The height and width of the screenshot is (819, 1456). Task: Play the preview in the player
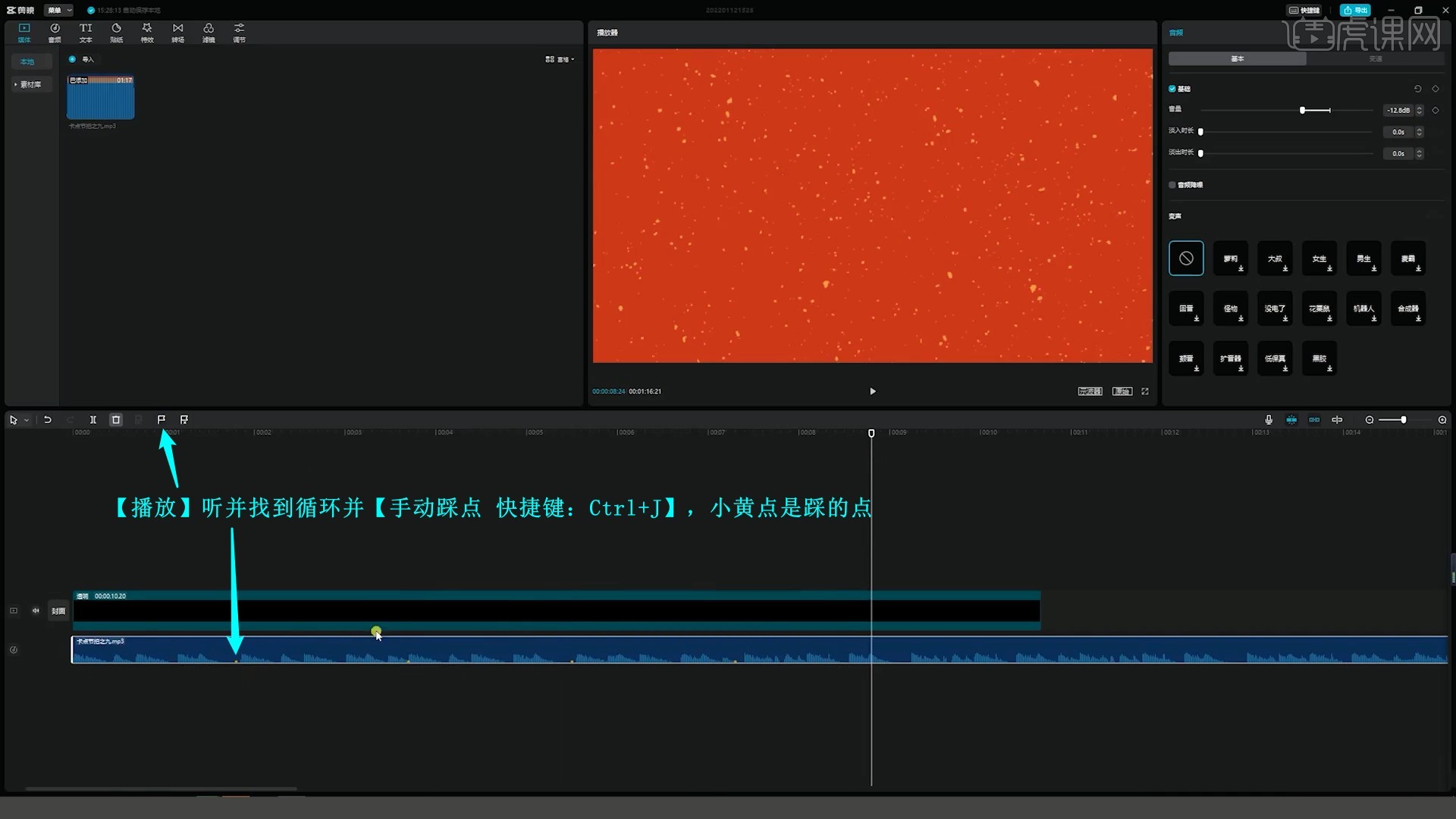tap(872, 391)
